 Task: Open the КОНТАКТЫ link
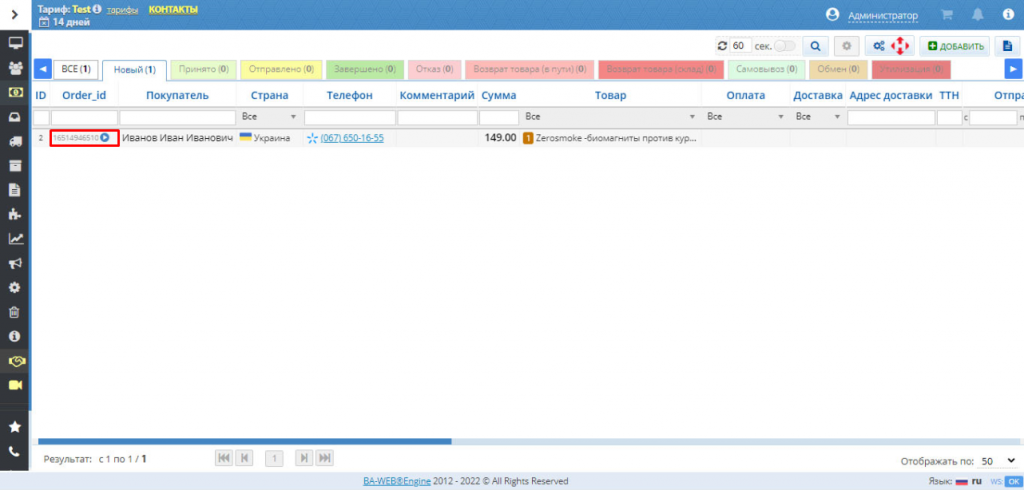coord(173,10)
